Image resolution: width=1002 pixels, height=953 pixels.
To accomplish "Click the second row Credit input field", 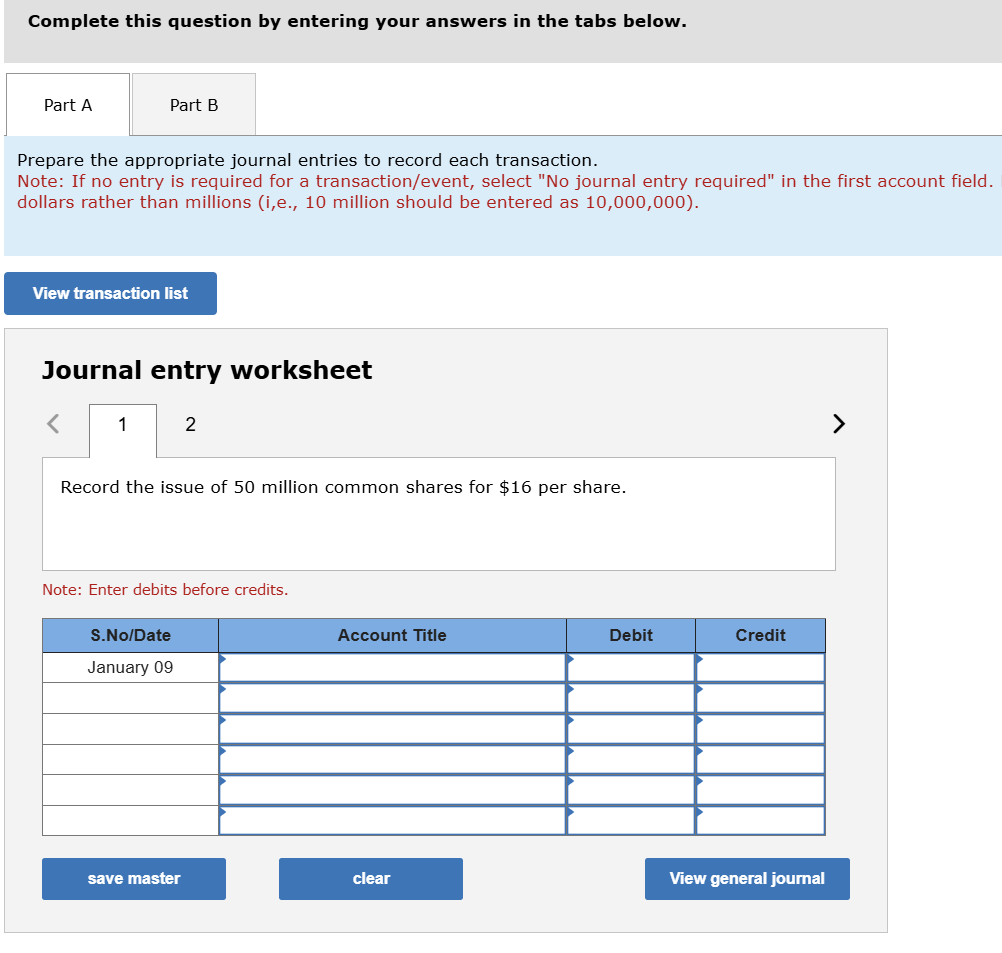I will tap(760, 697).
